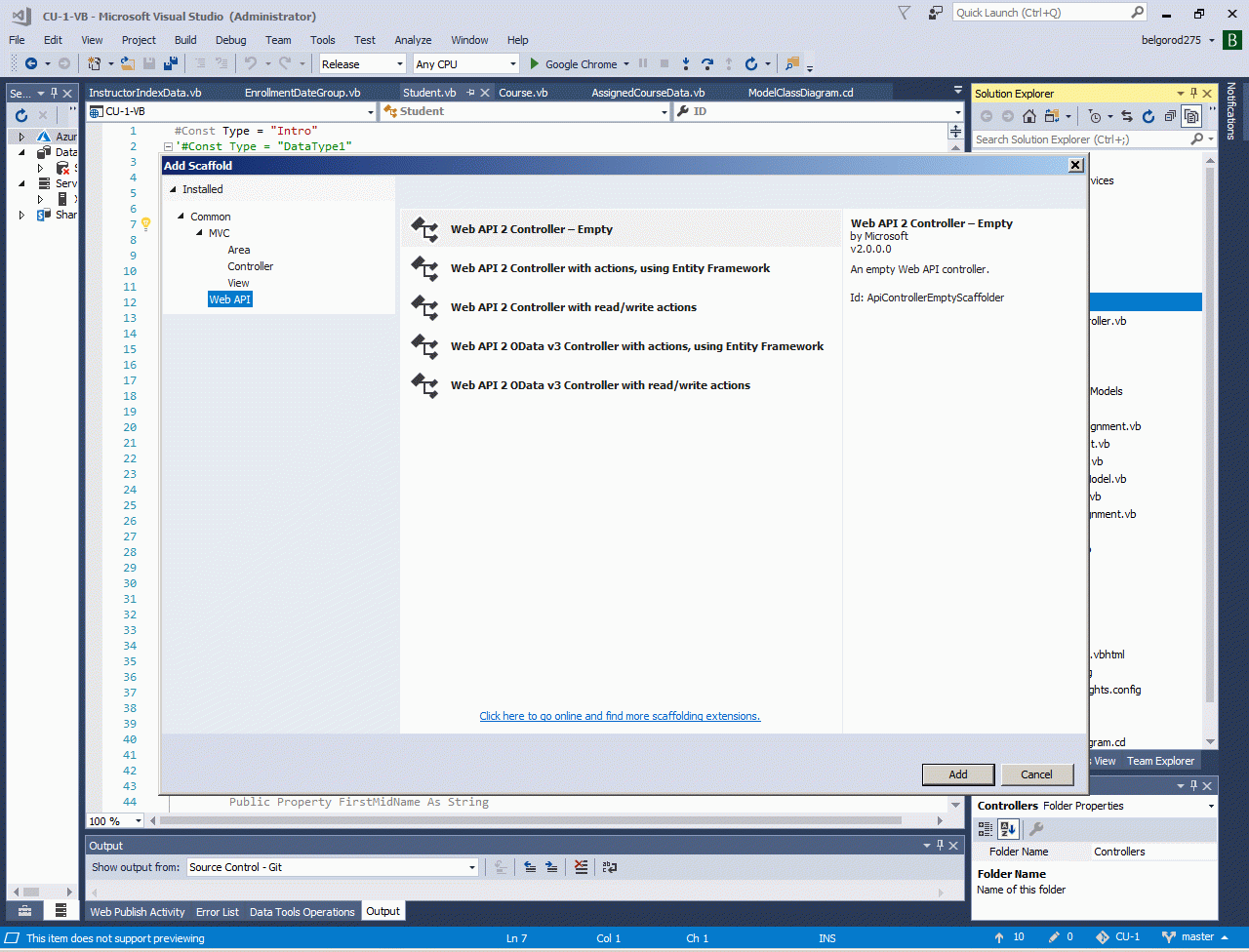Open the Analyze menu
Viewport: 1249px width, 952px height.
click(413, 40)
